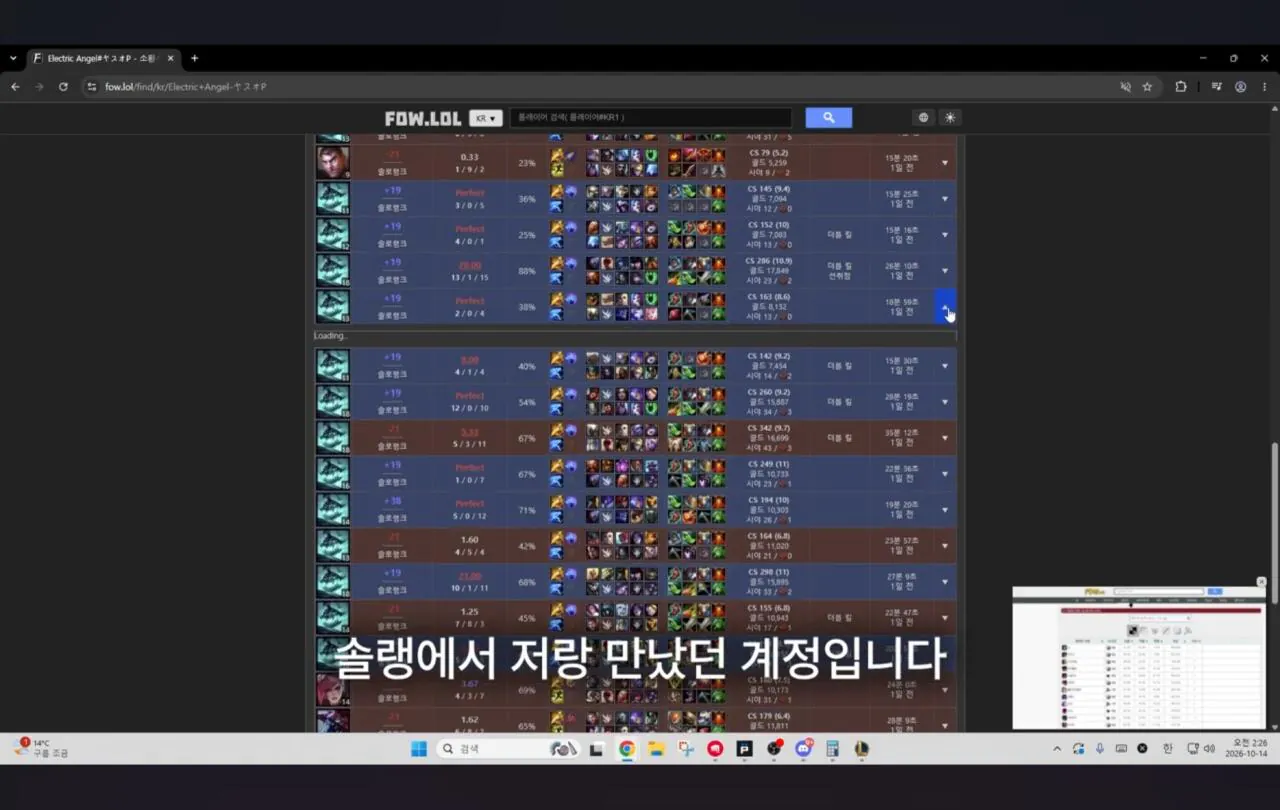The height and width of the screenshot is (810, 1280).
Task: Click champion portrait in 1/9/2 row
Action: [x=333, y=163]
